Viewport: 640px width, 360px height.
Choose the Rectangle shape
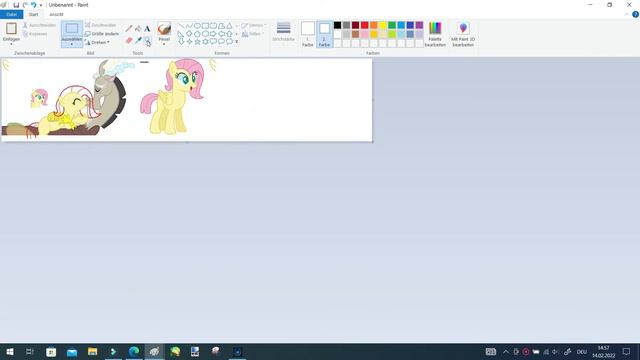205,26
